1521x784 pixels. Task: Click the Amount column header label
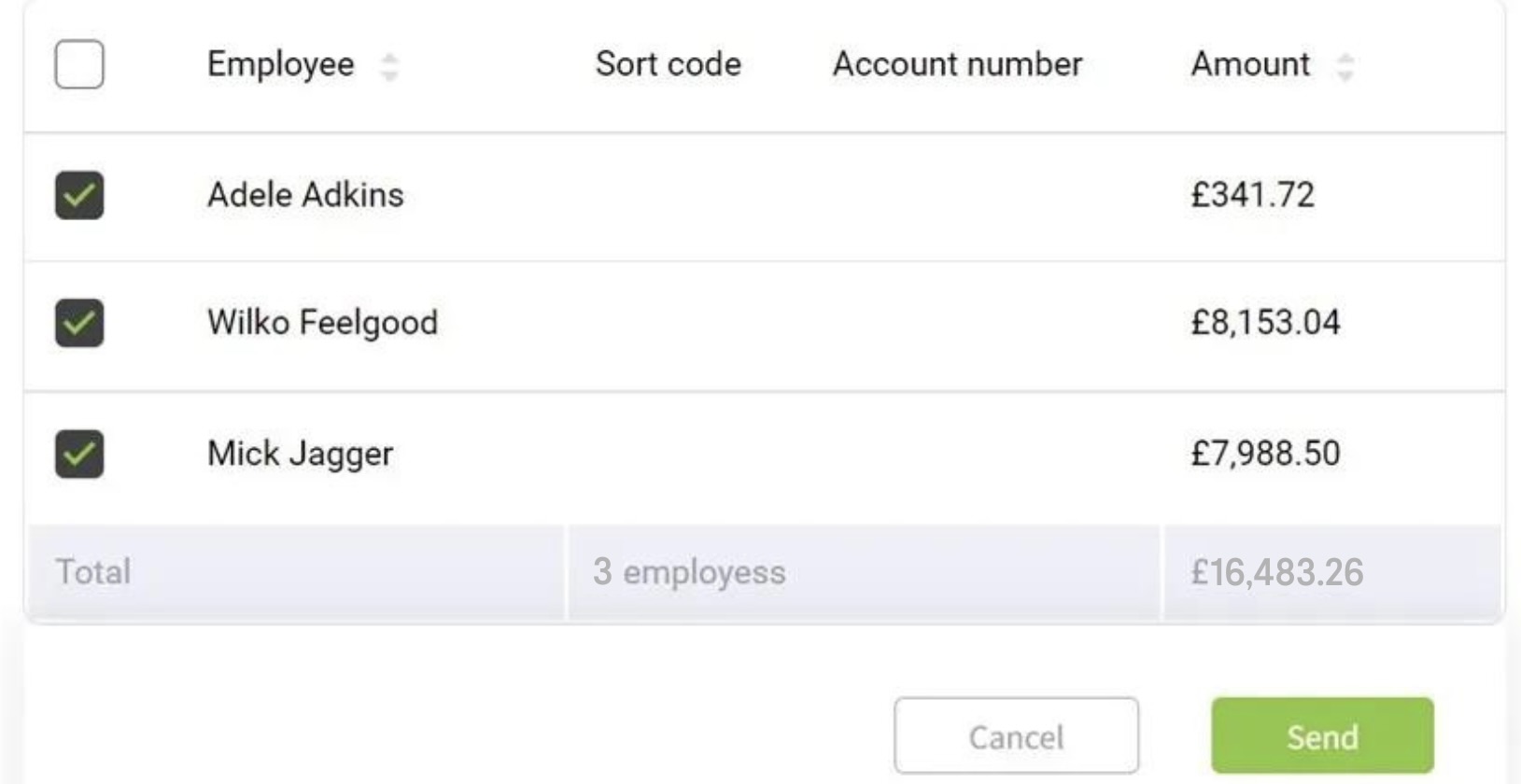click(1250, 64)
